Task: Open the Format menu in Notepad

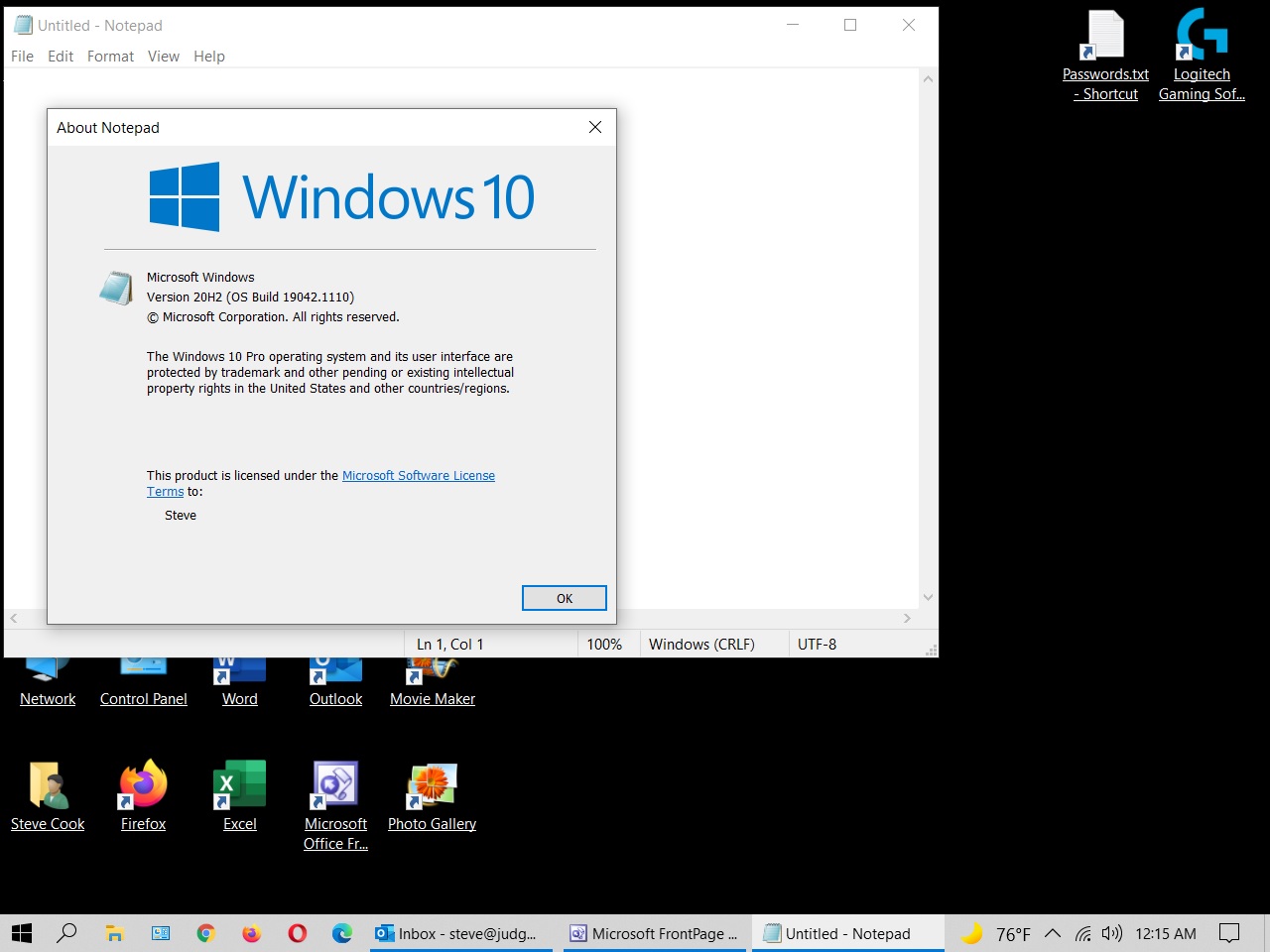Action: click(110, 57)
